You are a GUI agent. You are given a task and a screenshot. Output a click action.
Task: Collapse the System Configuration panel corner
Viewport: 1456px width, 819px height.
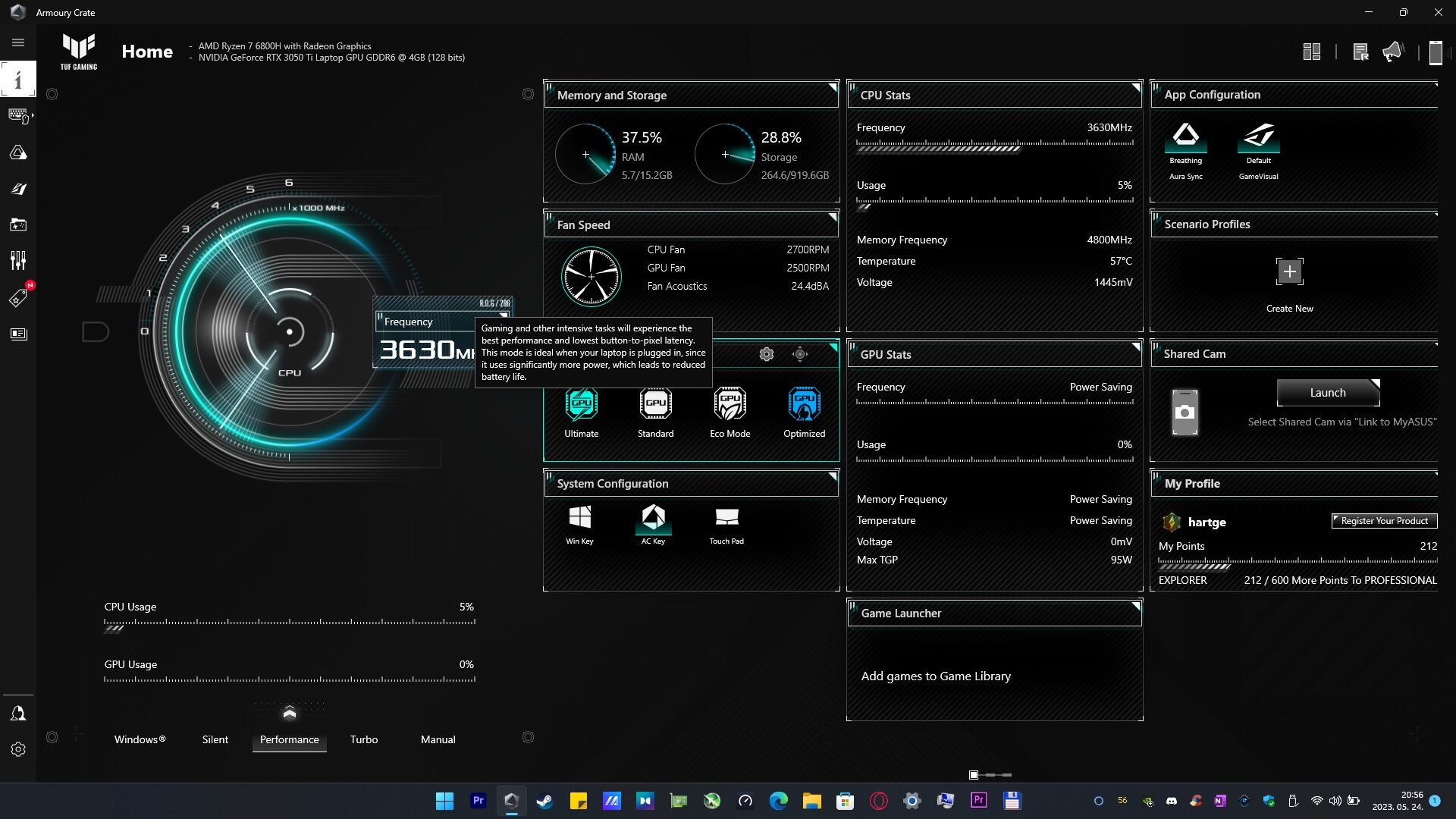(833, 476)
